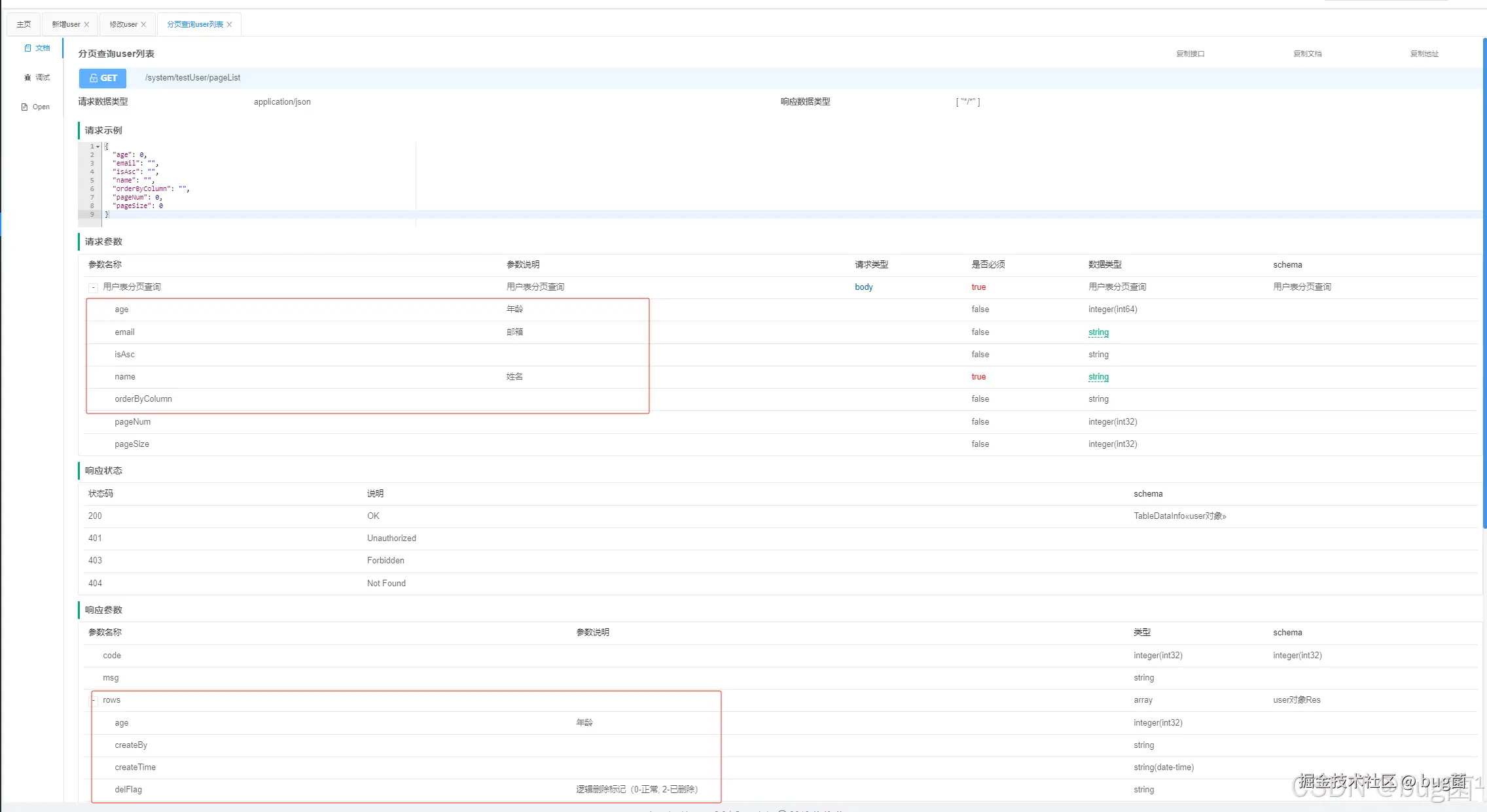This screenshot has width=1487, height=812.
Task: Click the lock icon on GET button
Action: 94,78
